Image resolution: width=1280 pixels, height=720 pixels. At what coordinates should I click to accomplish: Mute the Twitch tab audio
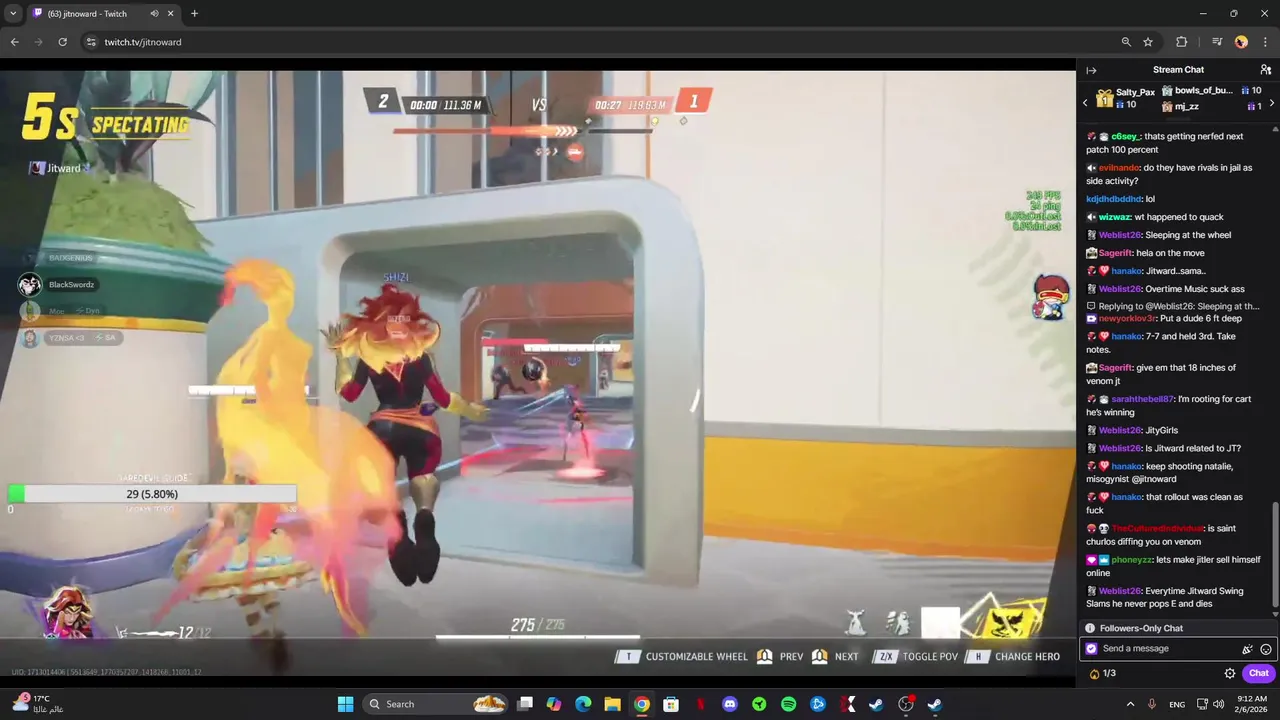(x=154, y=14)
